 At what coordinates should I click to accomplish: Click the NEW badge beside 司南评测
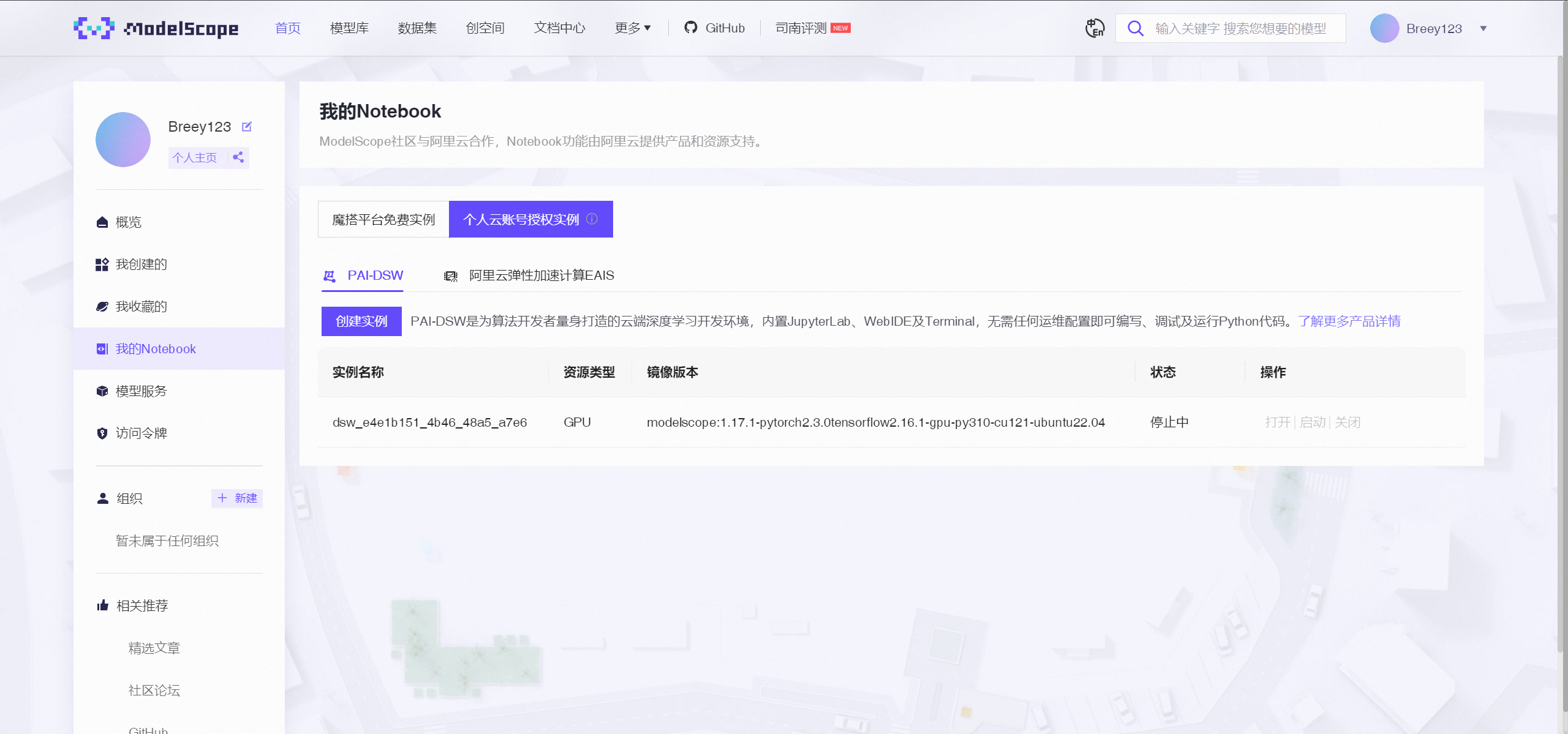pos(840,28)
